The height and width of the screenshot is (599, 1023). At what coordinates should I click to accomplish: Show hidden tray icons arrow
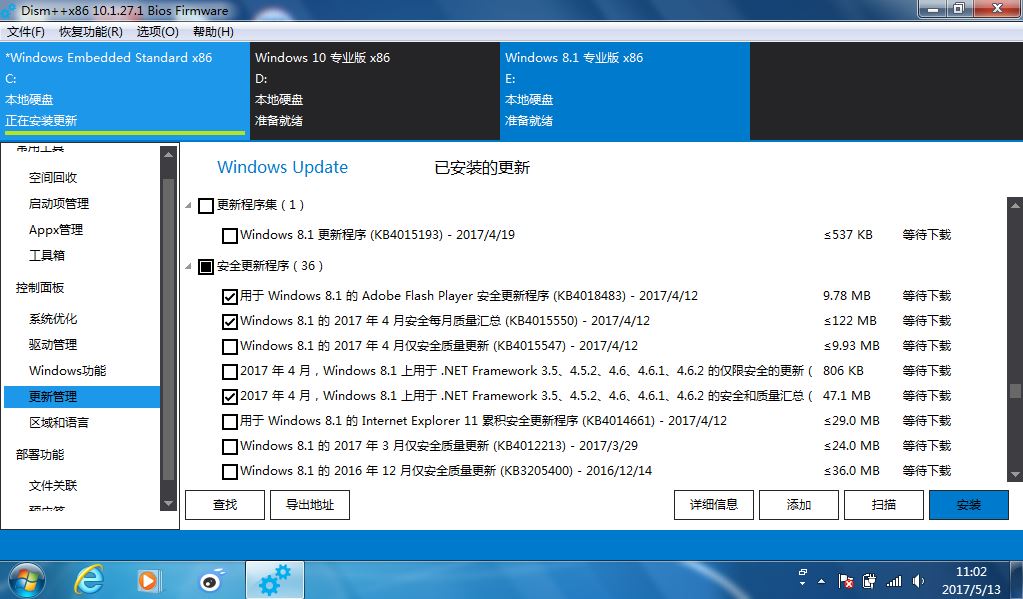click(821, 581)
